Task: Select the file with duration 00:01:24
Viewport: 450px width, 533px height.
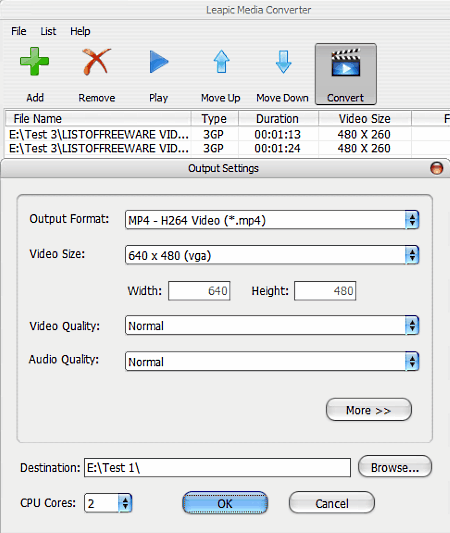Action: coord(227,148)
